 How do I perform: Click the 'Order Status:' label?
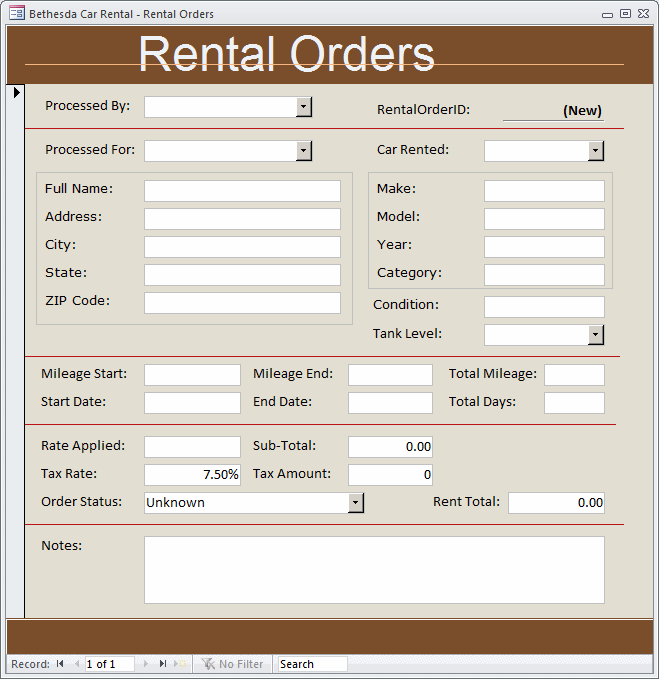(81, 501)
